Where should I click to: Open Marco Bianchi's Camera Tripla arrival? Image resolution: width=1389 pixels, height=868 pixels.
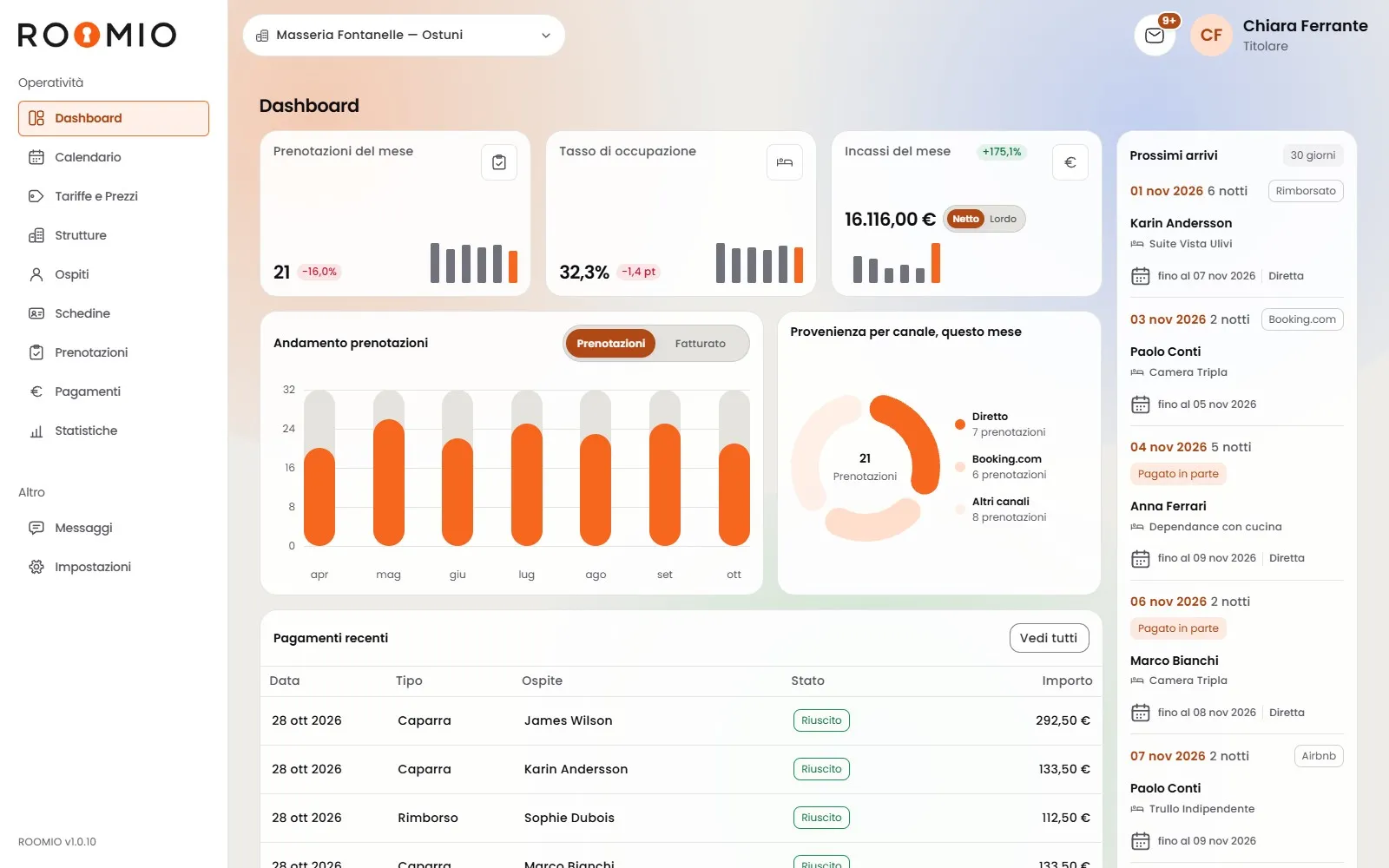pos(1236,658)
